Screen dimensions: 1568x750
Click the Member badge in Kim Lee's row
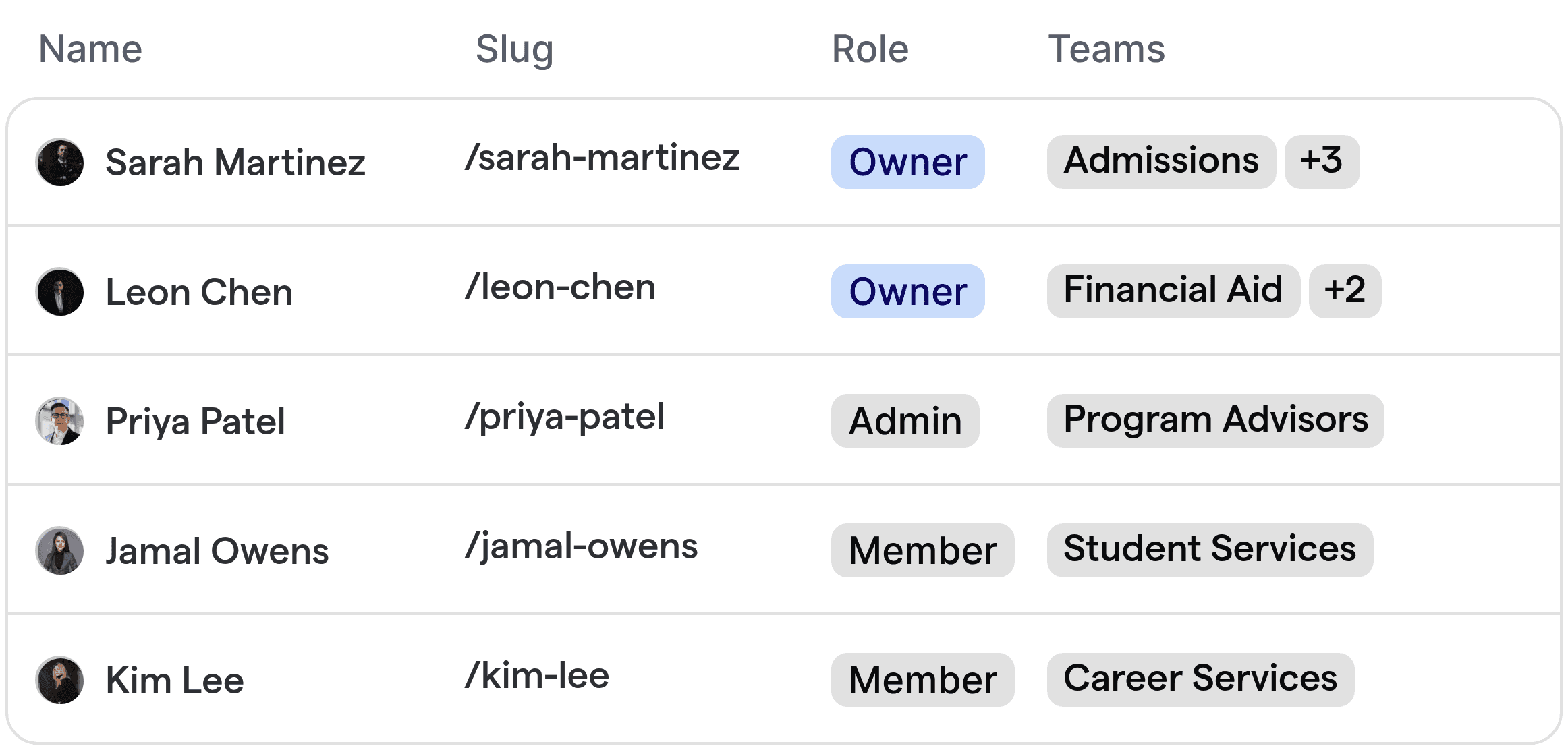click(x=922, y=679)
